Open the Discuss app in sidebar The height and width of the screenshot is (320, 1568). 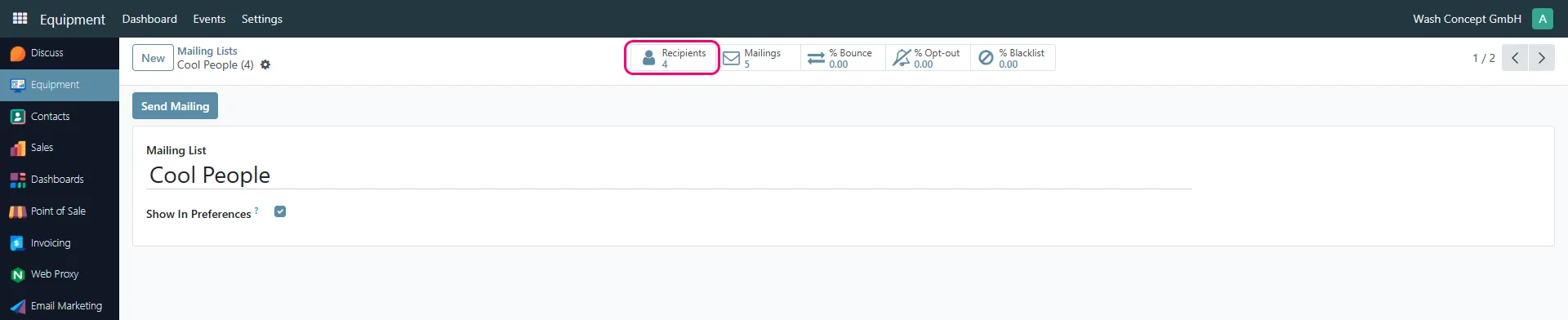[x=60, y=53]
